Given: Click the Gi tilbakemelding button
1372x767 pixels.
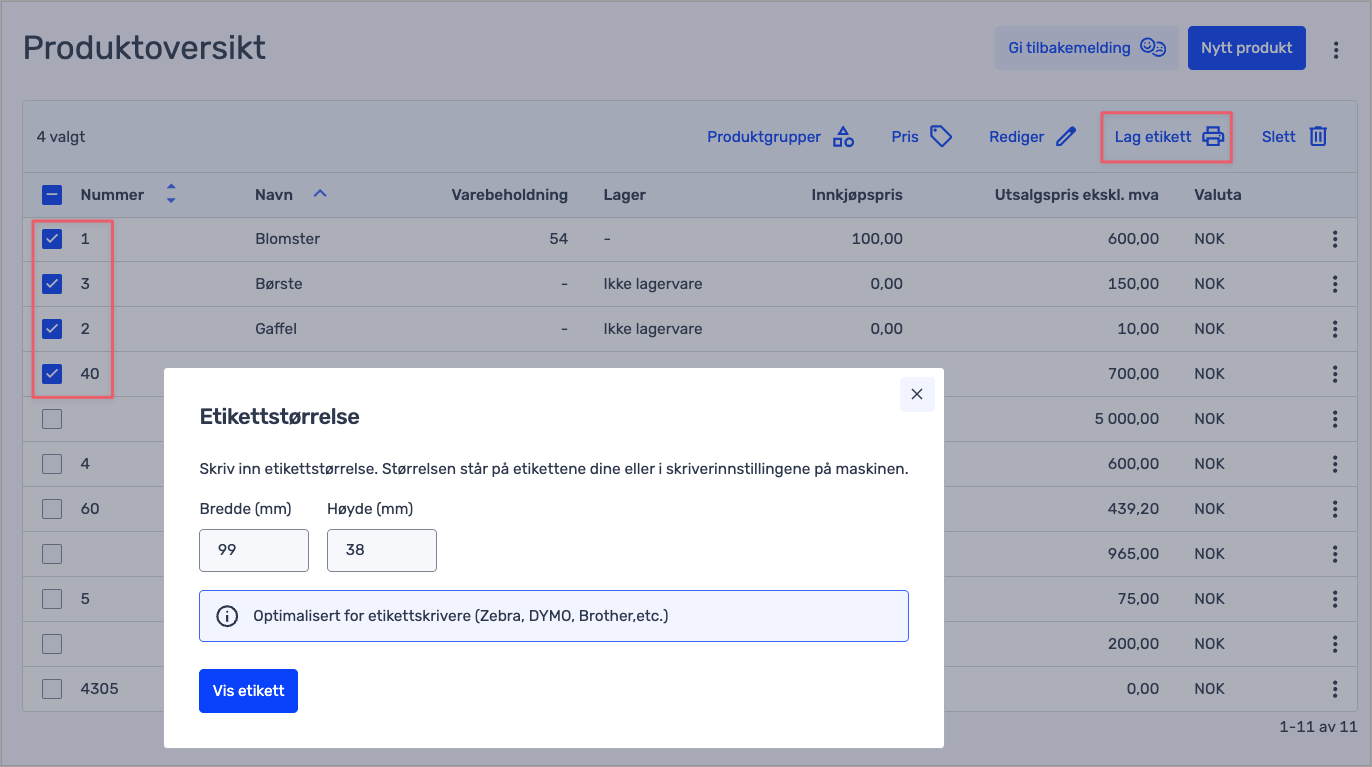Looking at the screenshot, I should pos(1086,48).
